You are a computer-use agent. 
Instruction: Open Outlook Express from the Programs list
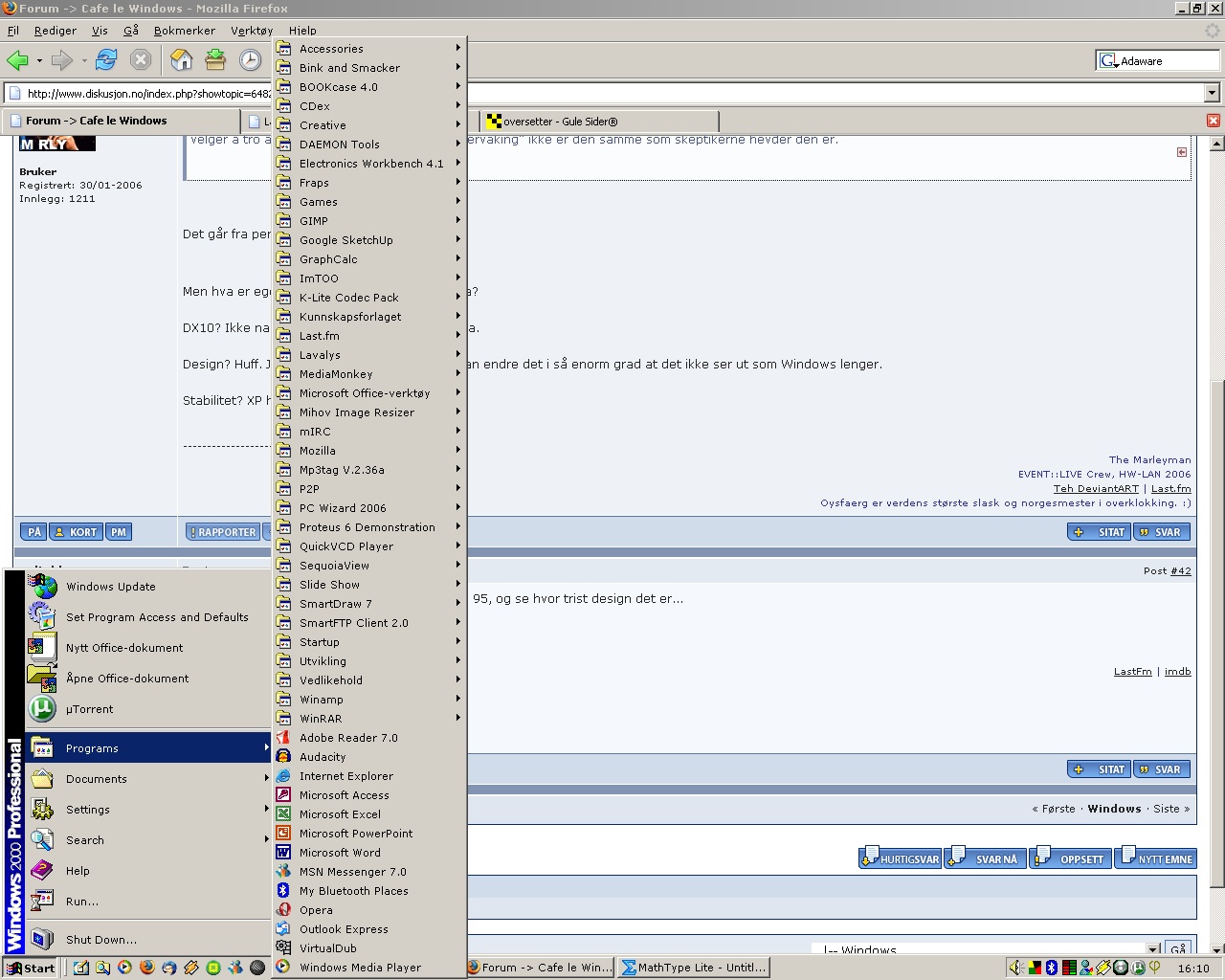click(369, 929)
